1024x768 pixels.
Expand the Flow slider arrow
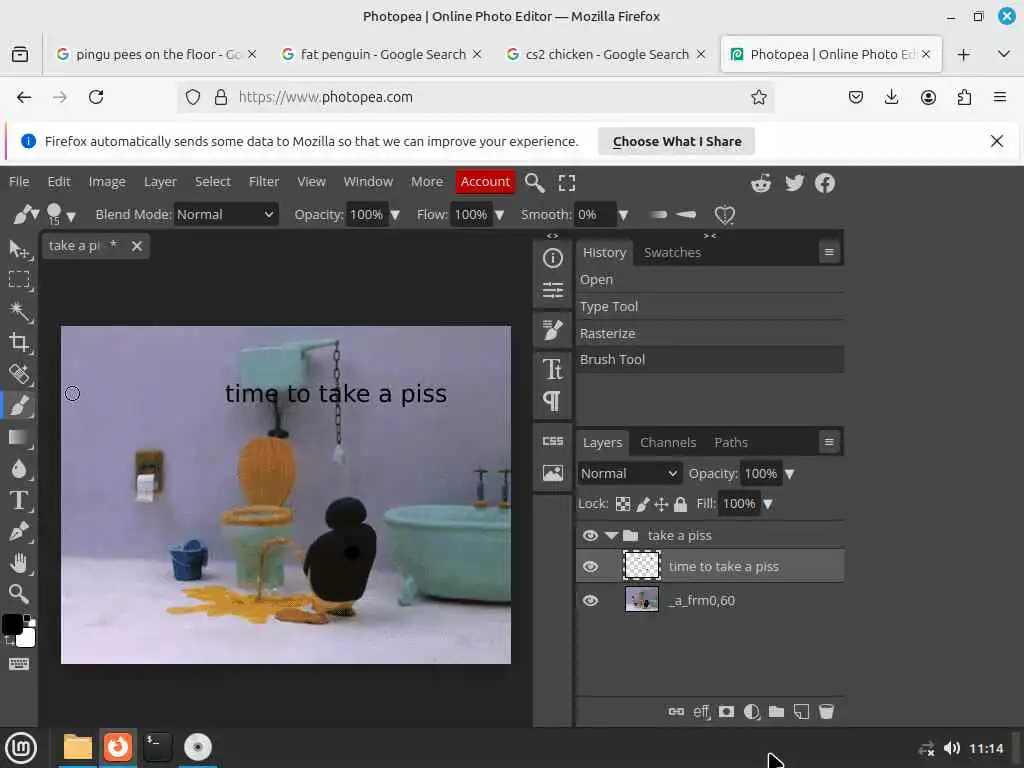coord(500,215)
